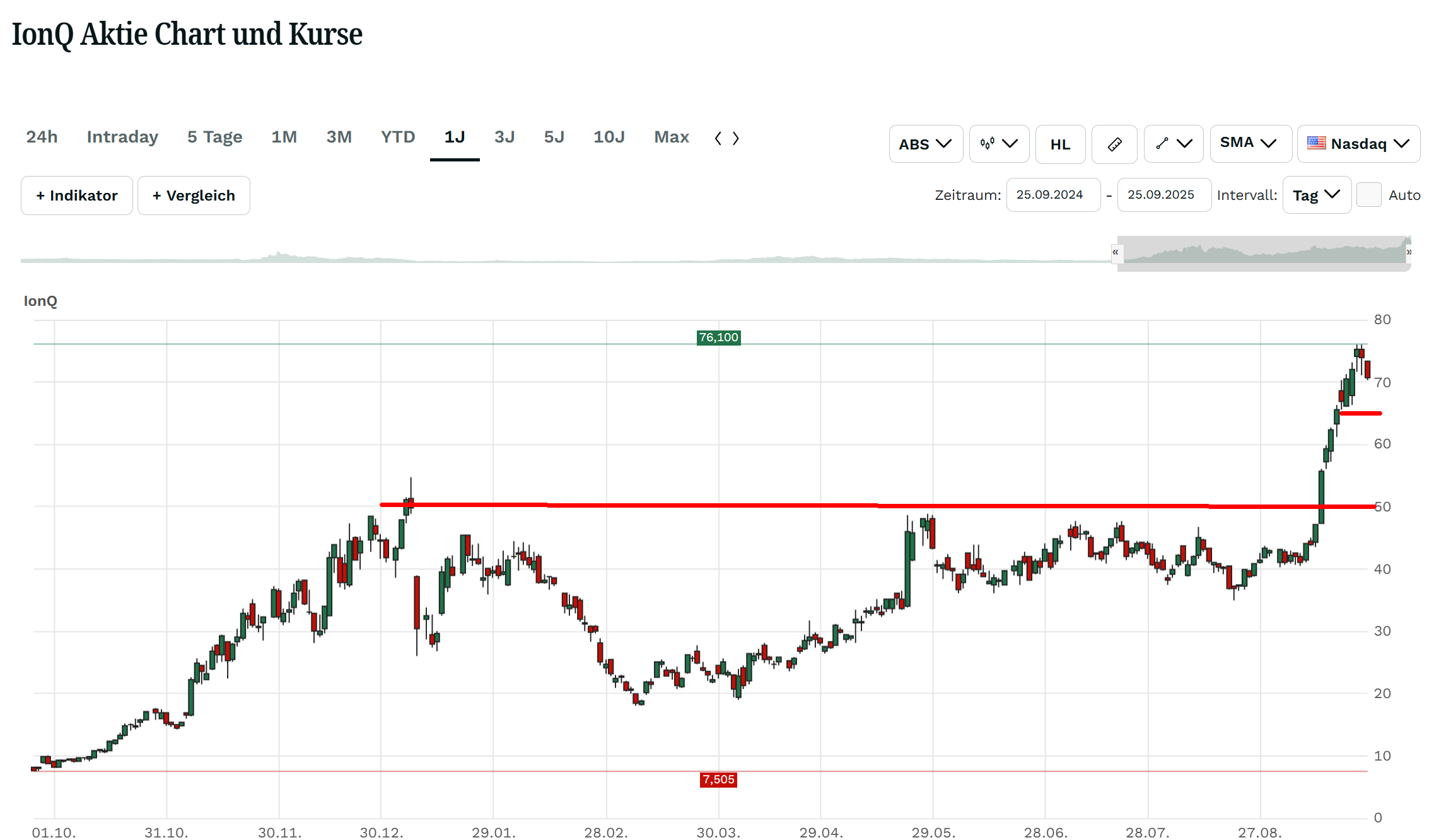Select the 5J range tab
Screen dimensions: 1434x840
(x=554, y=137)
